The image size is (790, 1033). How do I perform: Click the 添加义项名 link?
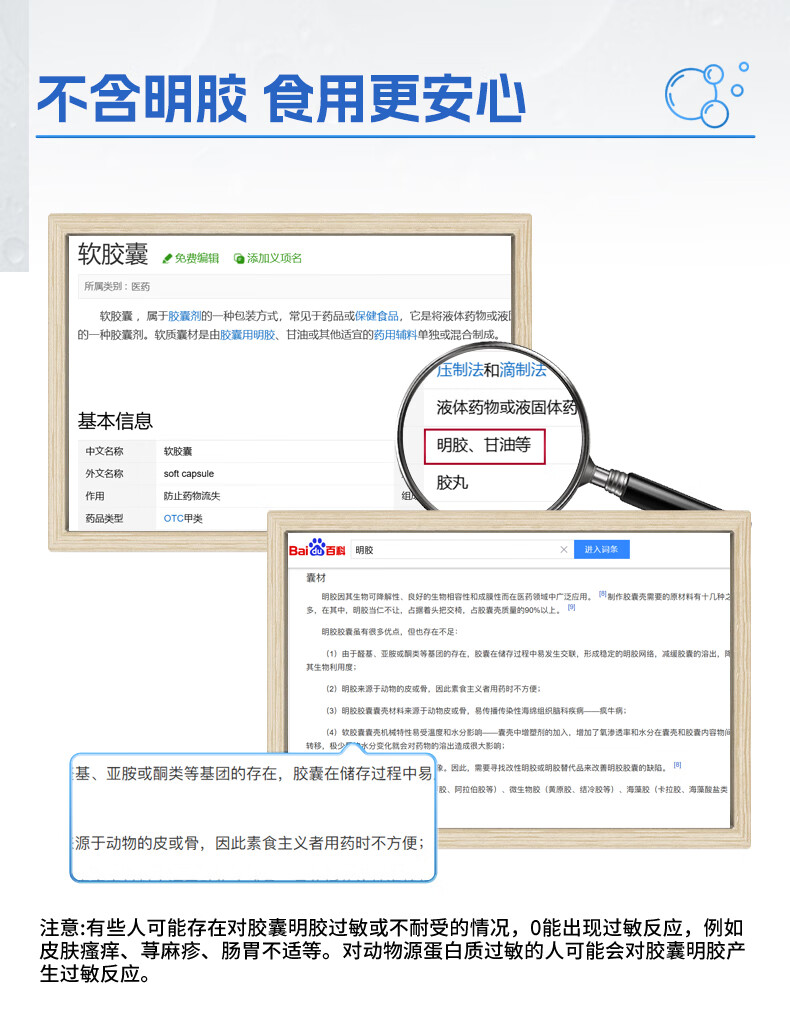(x=268, y=258)
